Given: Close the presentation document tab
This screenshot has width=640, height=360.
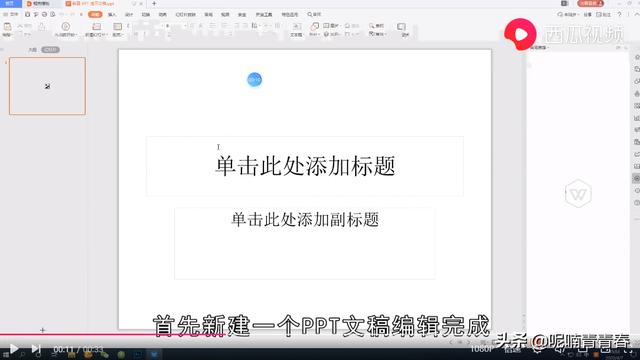Looking at the screenshot, I should (141, 3).
